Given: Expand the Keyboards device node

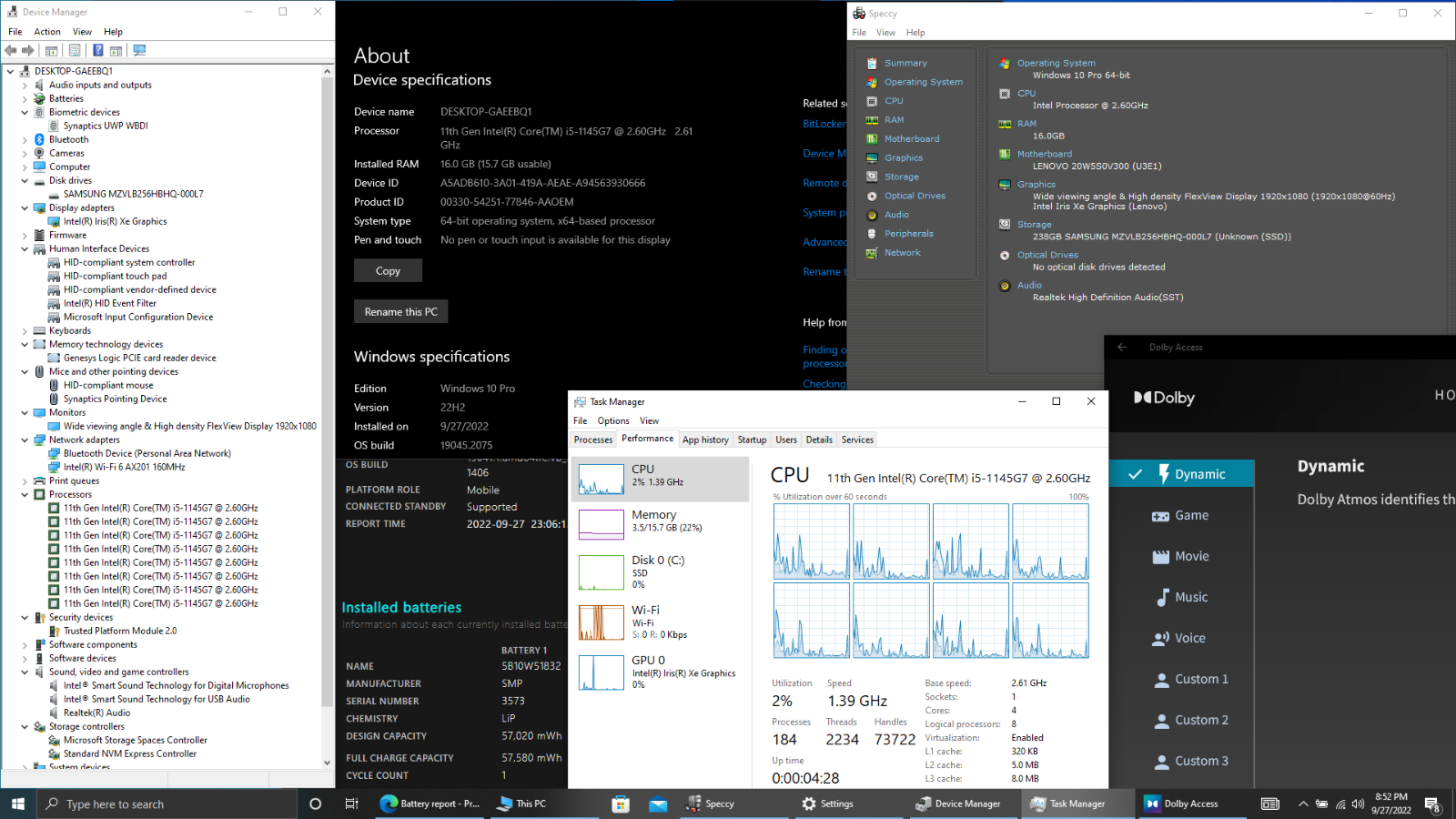Looking at the screenshot, I should (x=25, y=331).
